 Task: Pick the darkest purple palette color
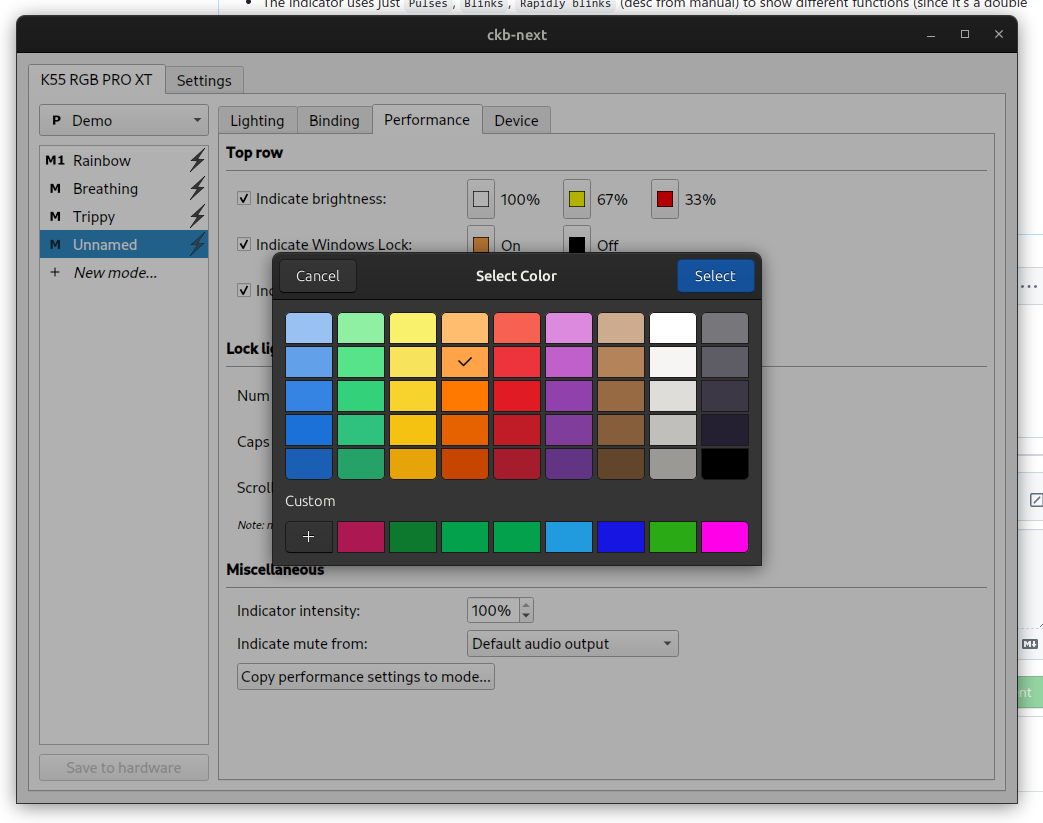click(x=569, y=464)
